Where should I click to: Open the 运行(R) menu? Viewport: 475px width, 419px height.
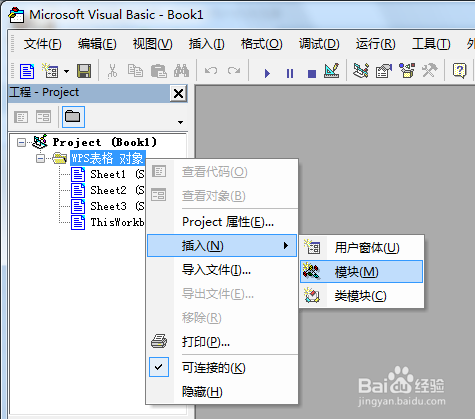375,44
